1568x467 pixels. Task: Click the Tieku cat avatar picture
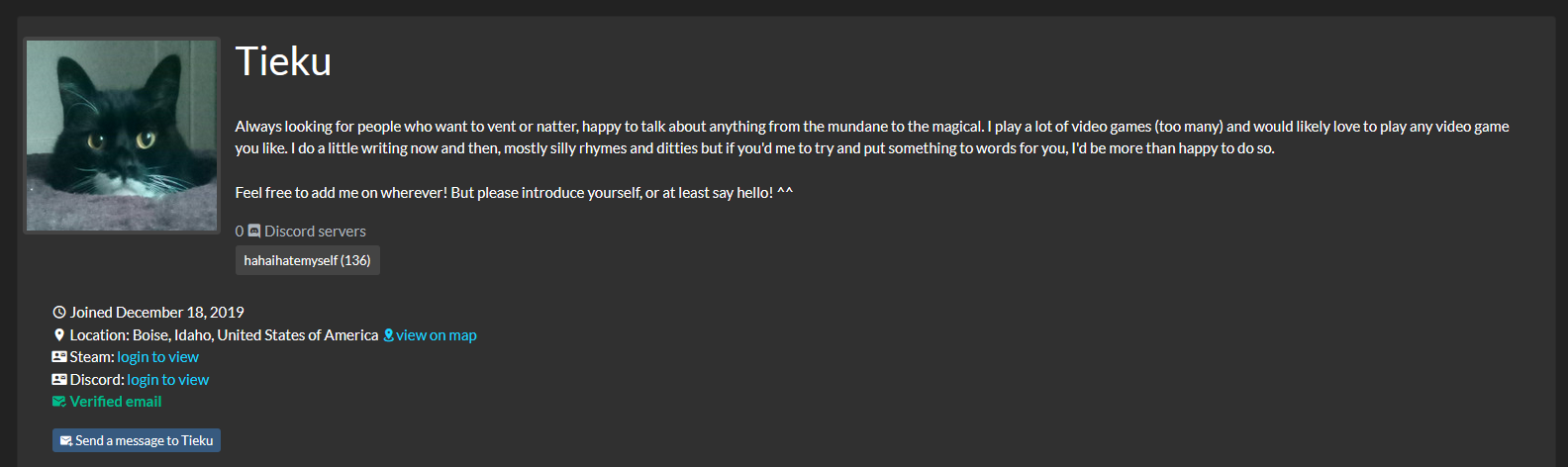[122, 136]
